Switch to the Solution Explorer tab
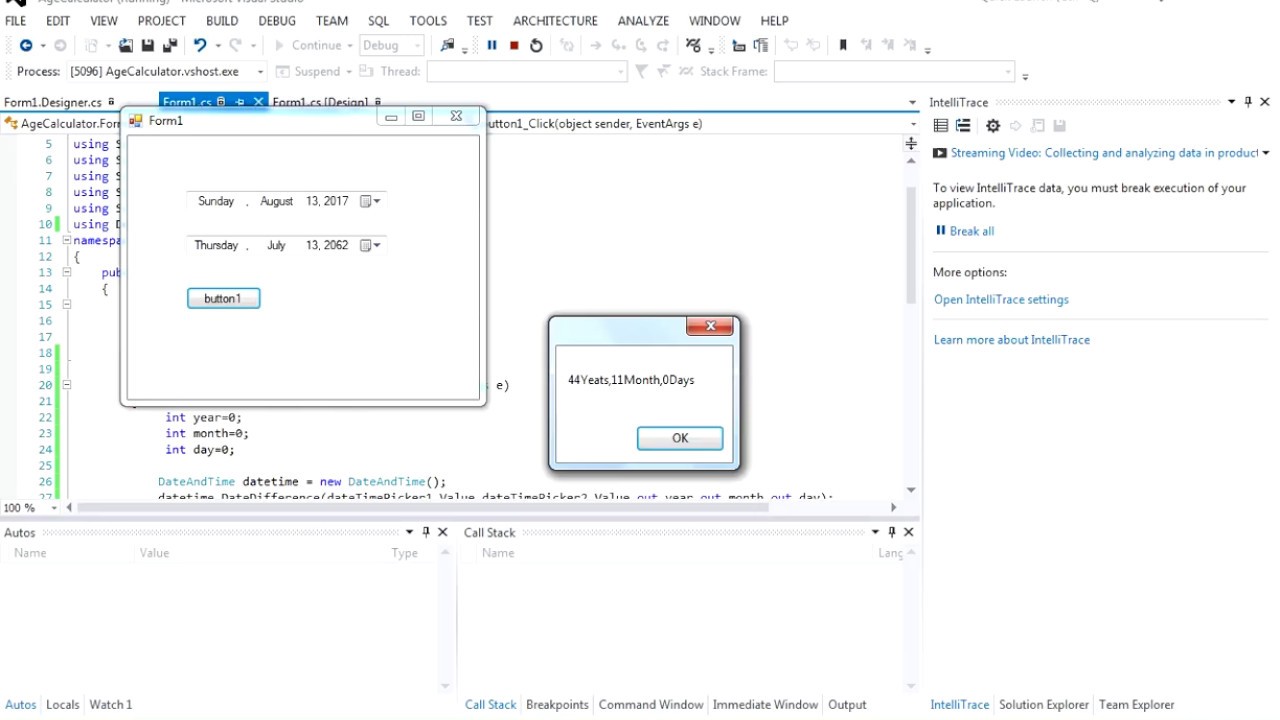 [1044, 704]
